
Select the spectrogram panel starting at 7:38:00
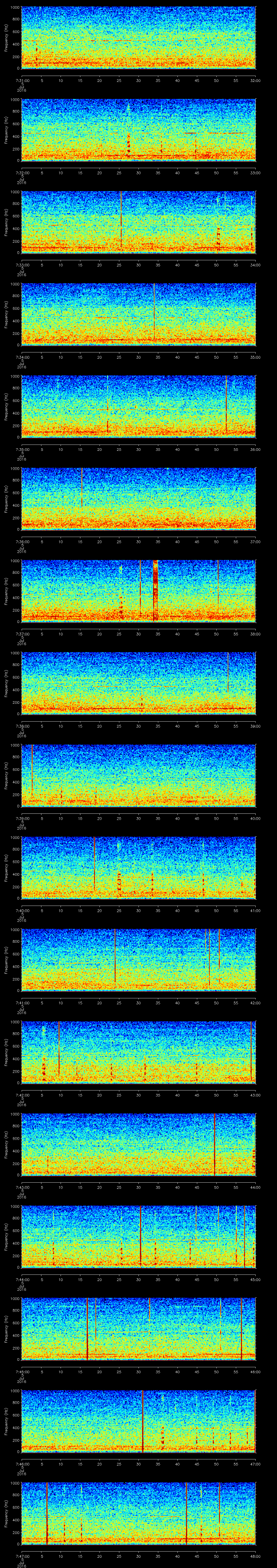(139, 683)
